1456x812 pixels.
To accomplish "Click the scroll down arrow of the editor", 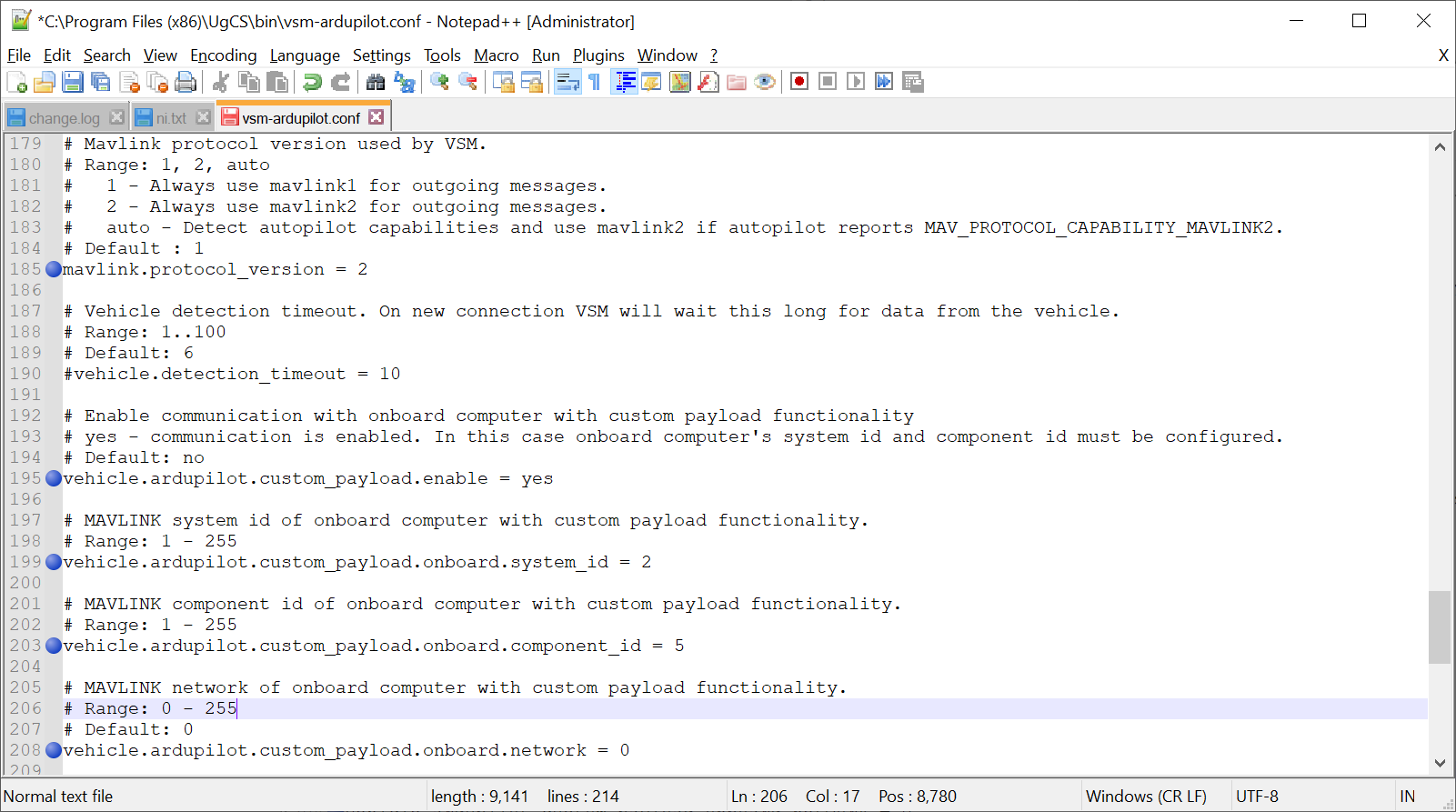I will tap(1440, 763).
